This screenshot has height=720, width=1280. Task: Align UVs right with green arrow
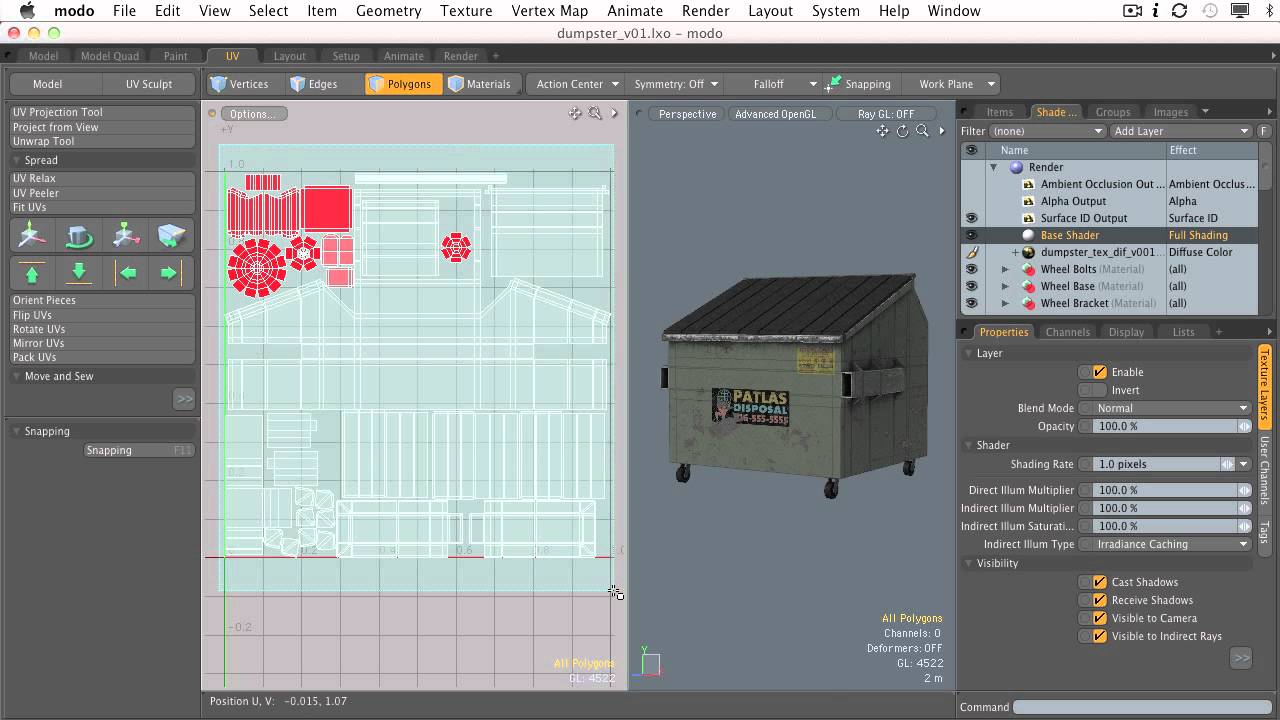pos(173,273)
